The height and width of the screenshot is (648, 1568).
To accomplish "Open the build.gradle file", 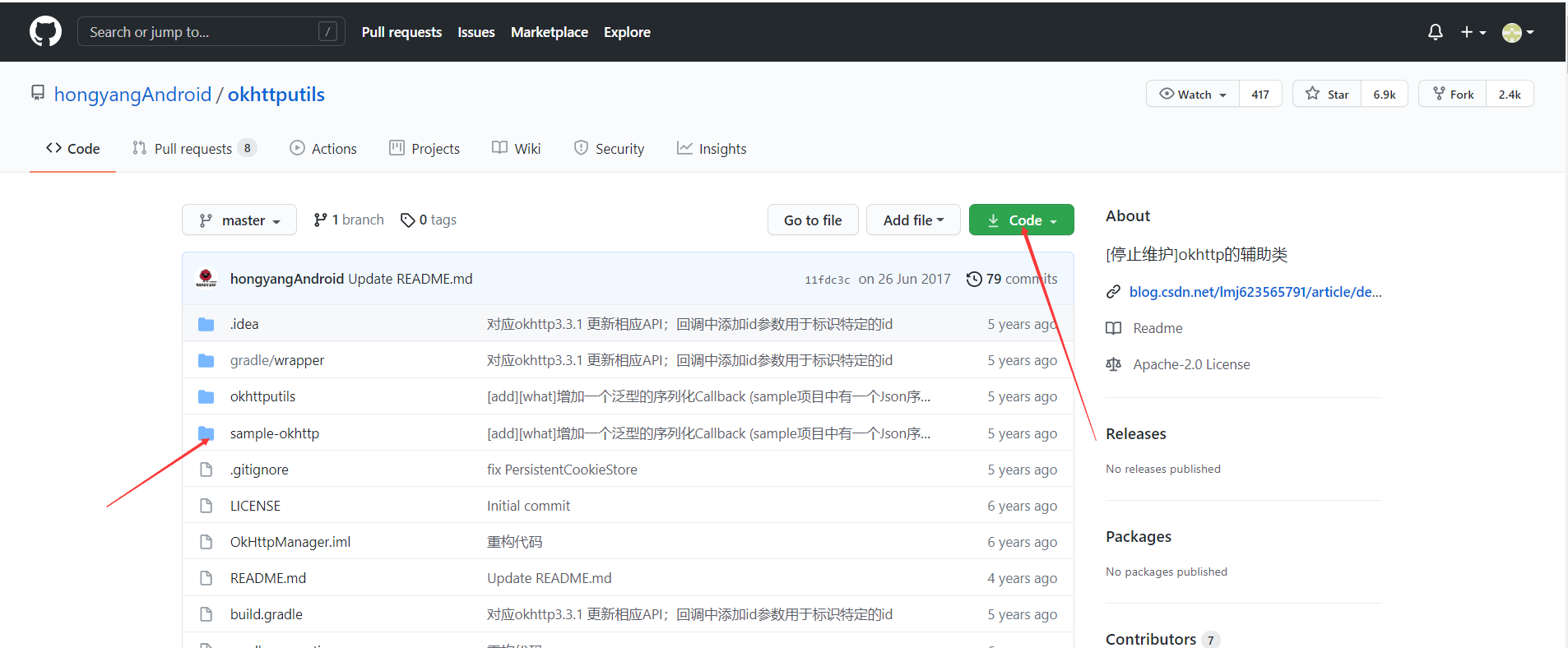I will (267, 614).
